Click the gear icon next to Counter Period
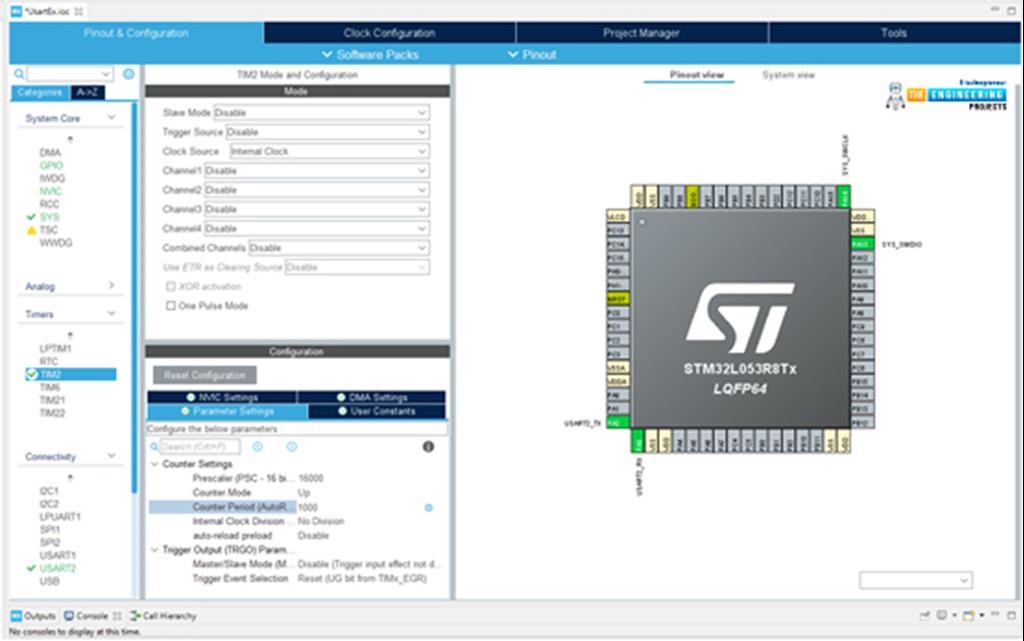Viewport: 1024px width, 641px height. click(428, 507)
